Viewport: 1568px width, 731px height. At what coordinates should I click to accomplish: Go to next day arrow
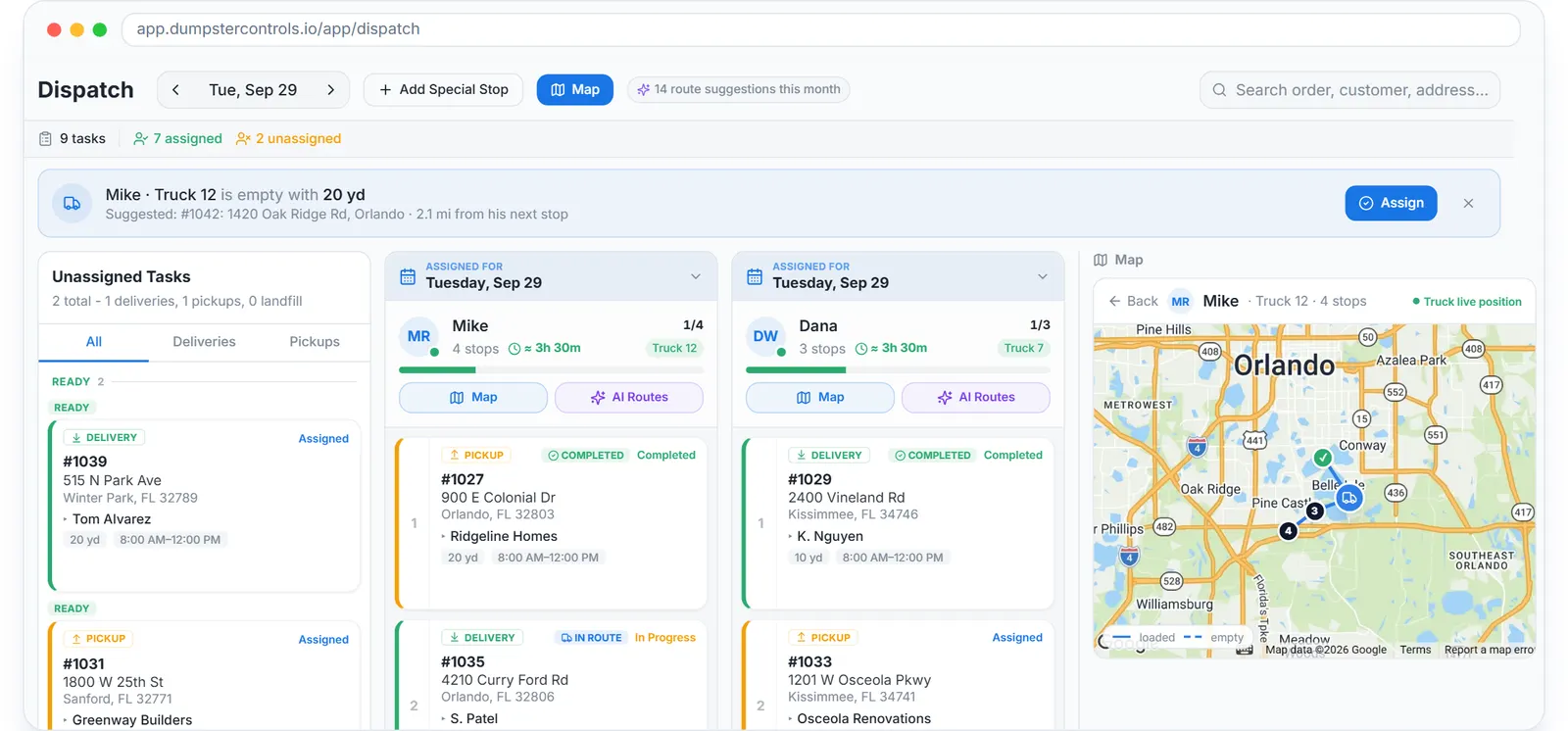tap(331, 90)
